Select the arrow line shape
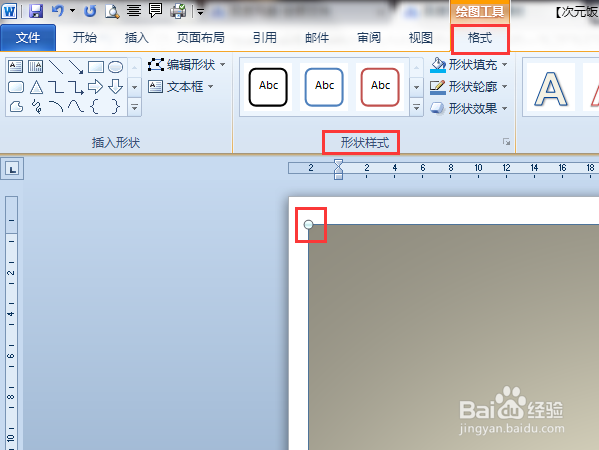The width and height of the screenshot is (599, 450). 76,67
